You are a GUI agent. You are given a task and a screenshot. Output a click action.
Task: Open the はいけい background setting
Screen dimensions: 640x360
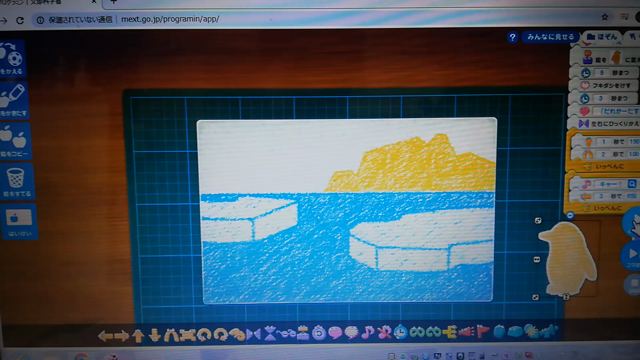click(19, 222)
